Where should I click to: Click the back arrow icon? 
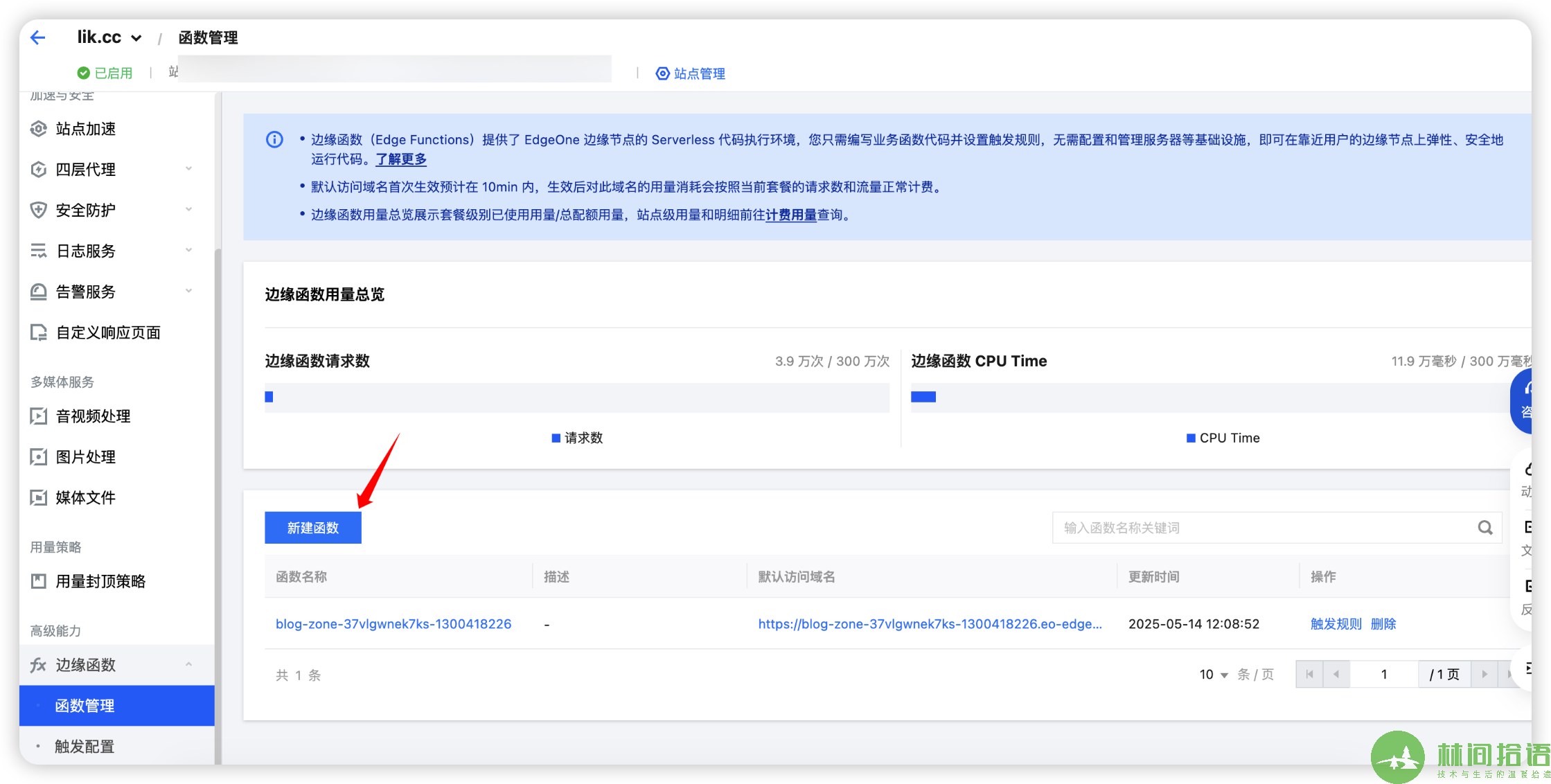click(38, 37)
